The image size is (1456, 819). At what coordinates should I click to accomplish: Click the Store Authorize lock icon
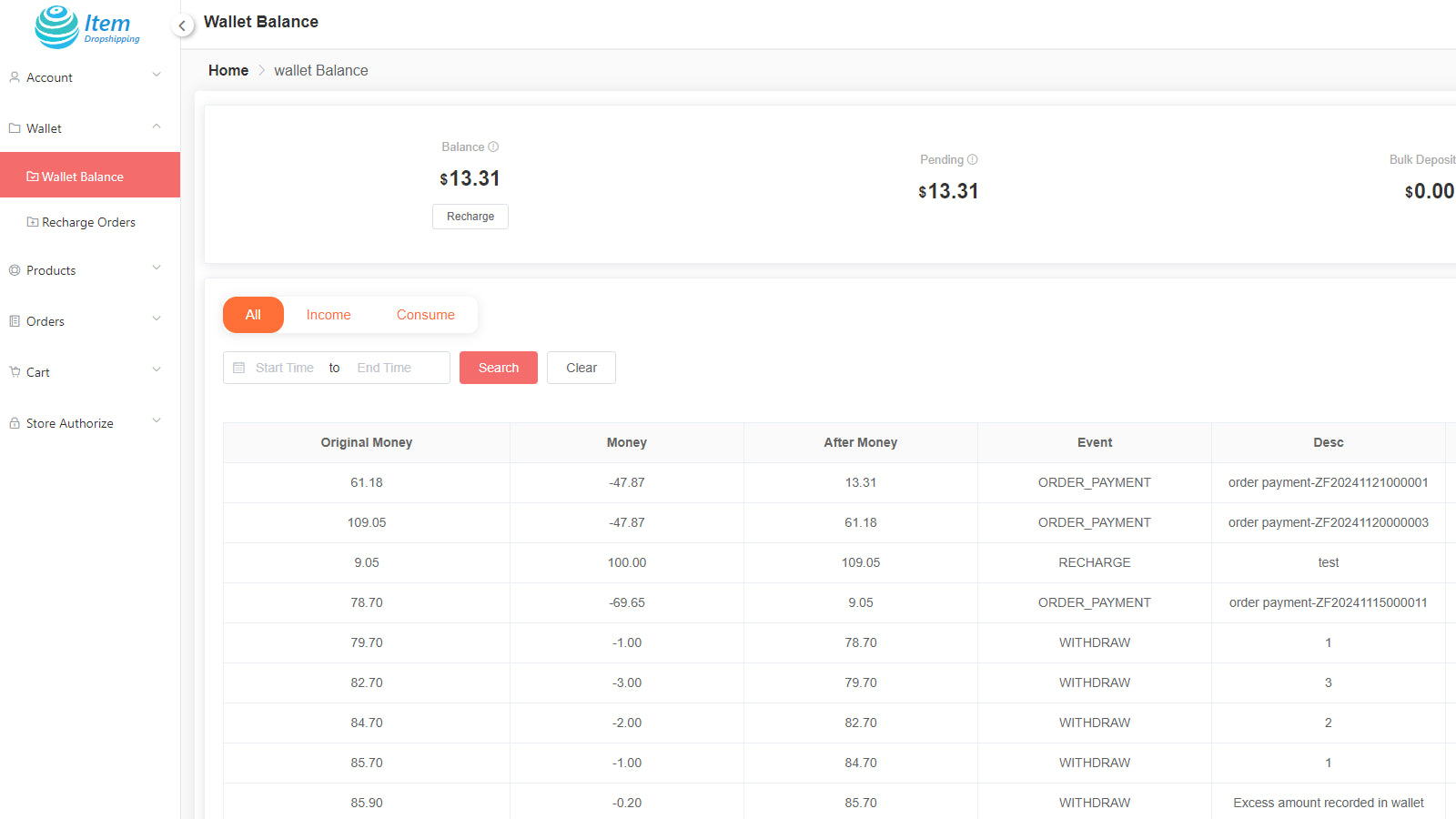[x=15, y=423]
